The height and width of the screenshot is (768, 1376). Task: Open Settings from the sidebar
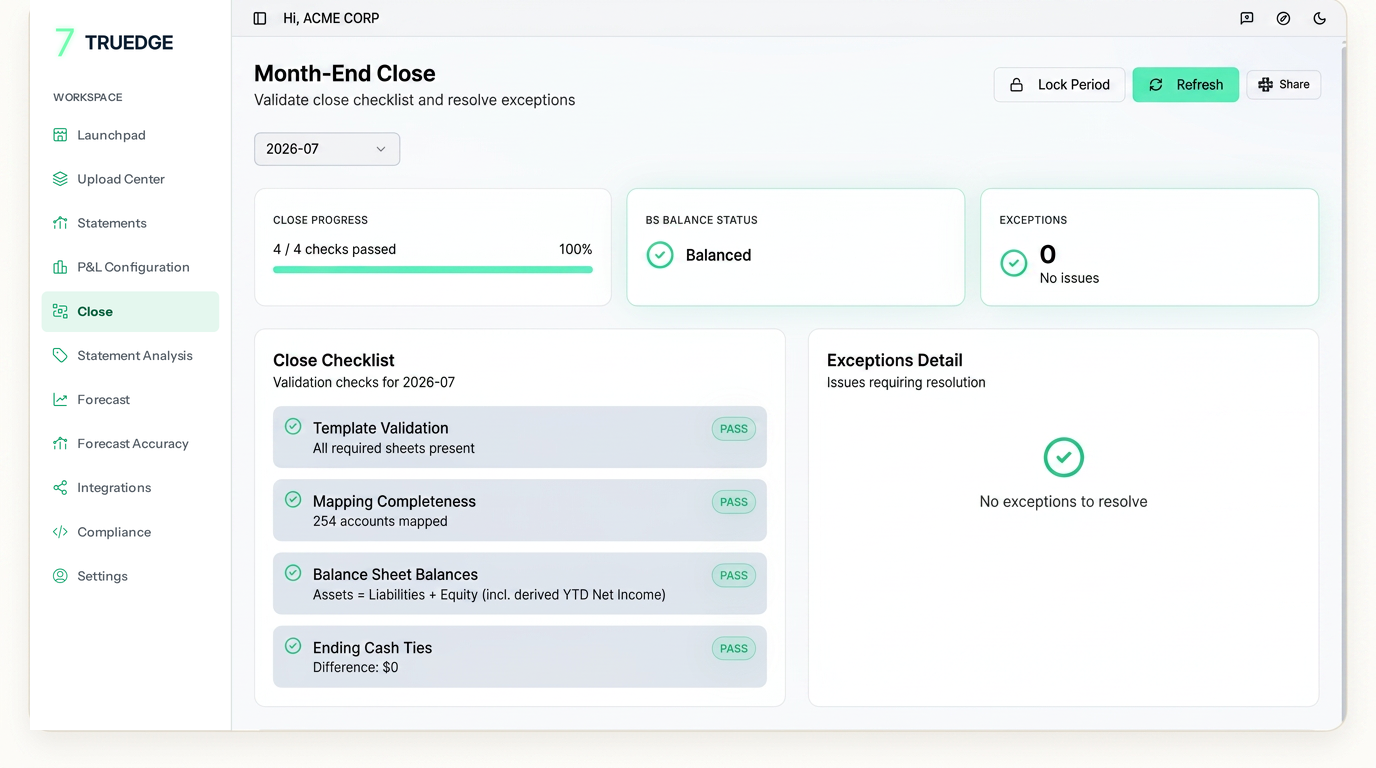click(x=130, y=576)
